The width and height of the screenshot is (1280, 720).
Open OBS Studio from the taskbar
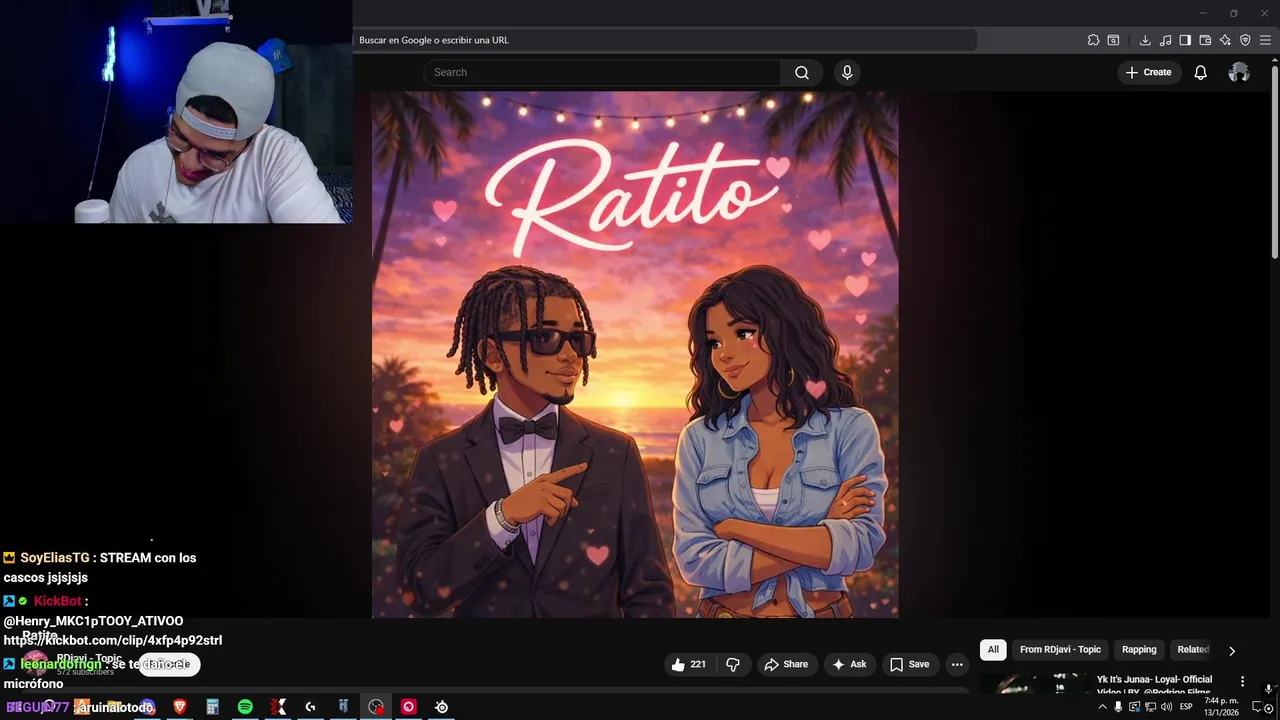coord(376,707)
